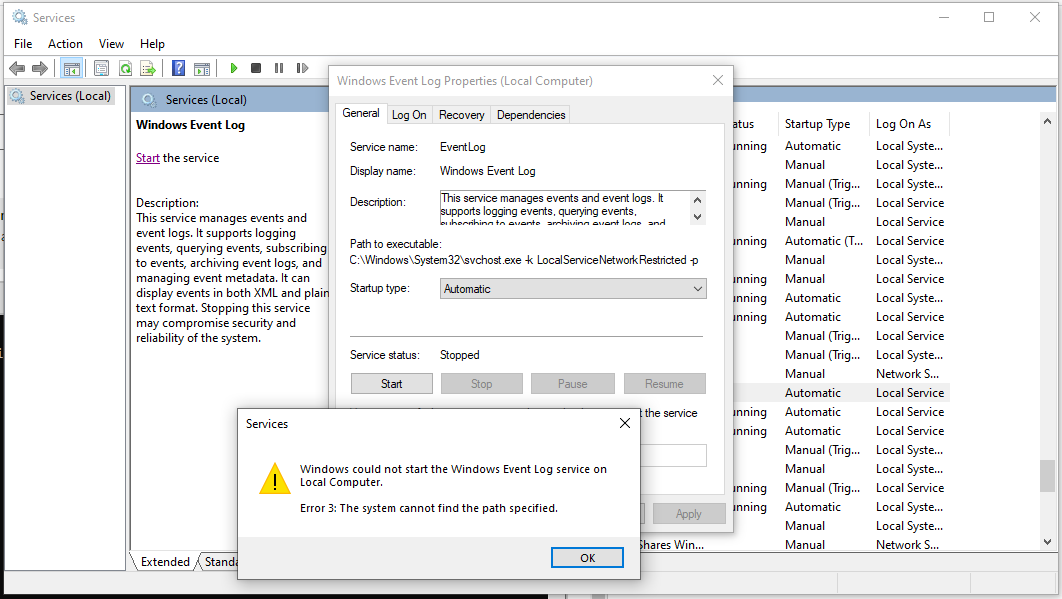Click the Startup Type column header

point(823,123)
